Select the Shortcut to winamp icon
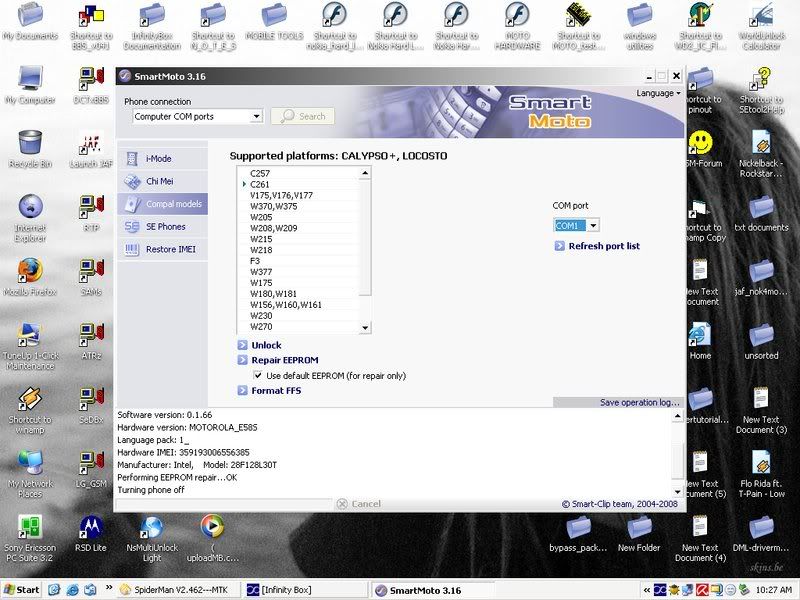Viewport: 800px width, 600px height. tap(30, 410)
